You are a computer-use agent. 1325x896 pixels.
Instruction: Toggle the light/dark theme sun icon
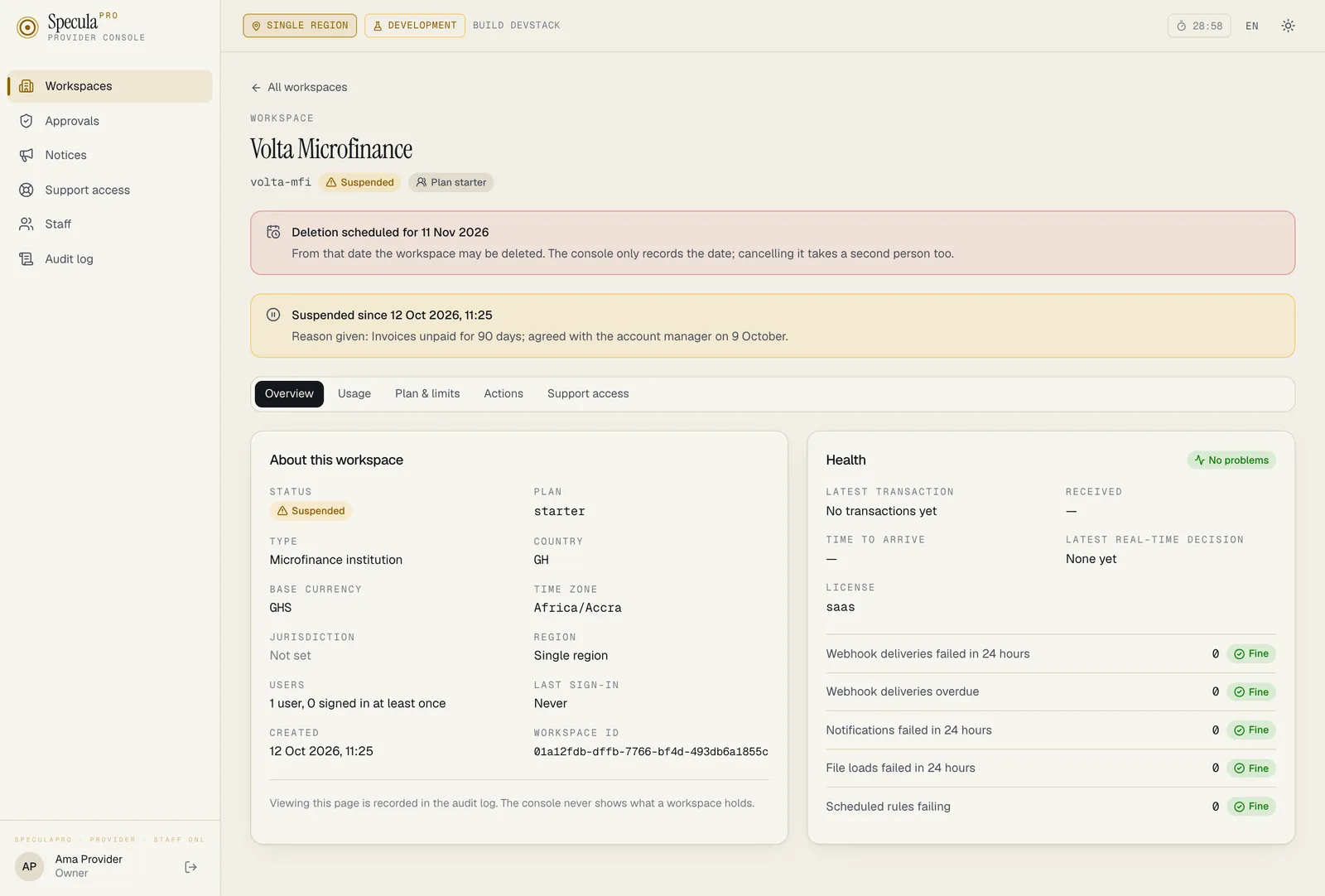coord(1288,26)
